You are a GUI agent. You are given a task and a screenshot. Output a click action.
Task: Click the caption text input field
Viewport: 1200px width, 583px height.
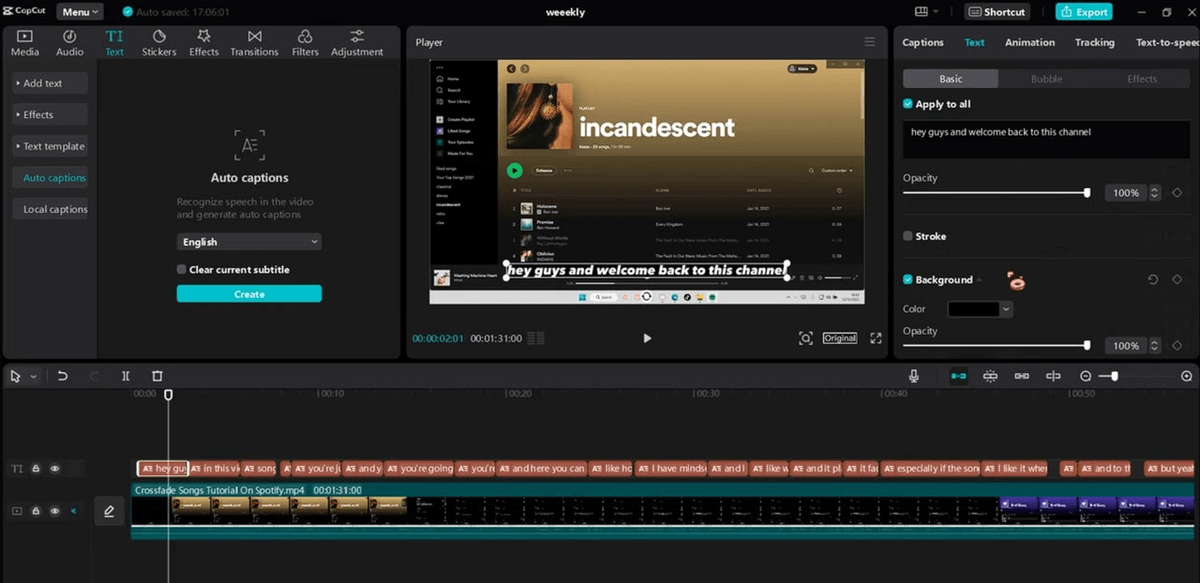coord(1046,139)
